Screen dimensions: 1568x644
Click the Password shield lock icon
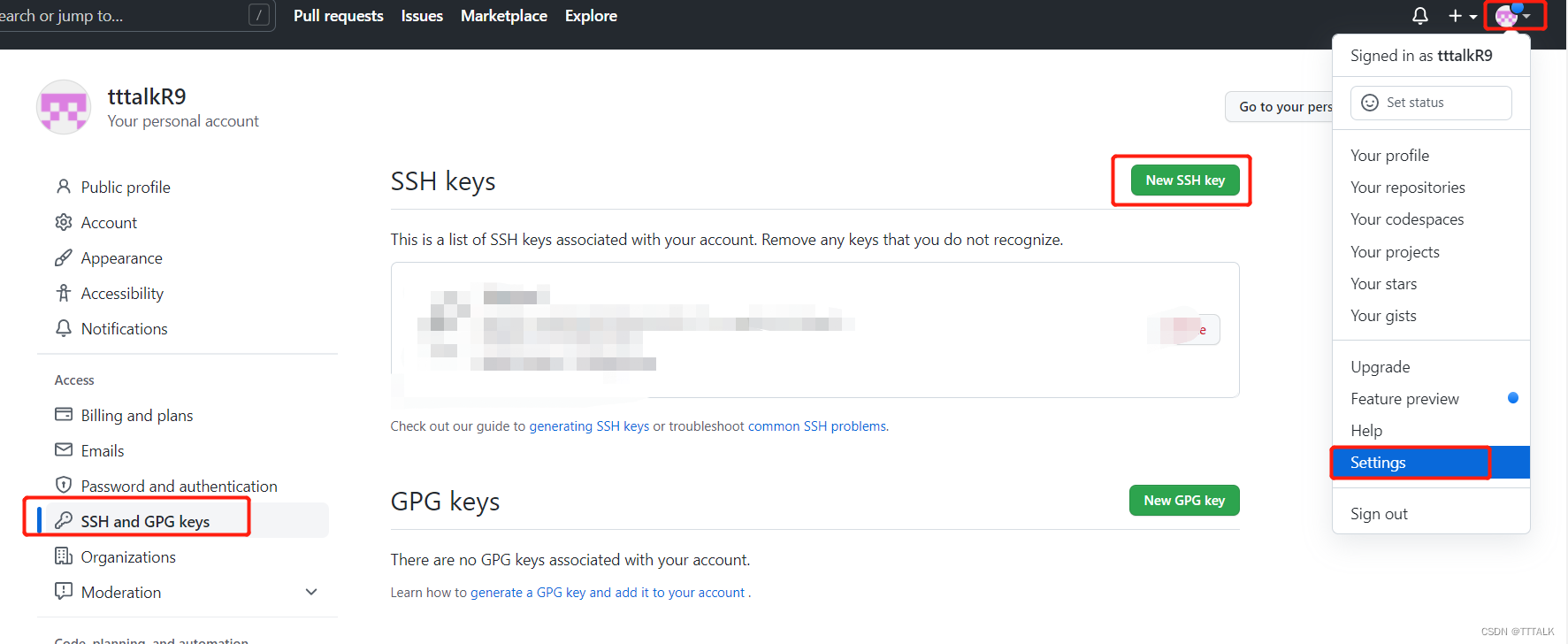(64, 485)
